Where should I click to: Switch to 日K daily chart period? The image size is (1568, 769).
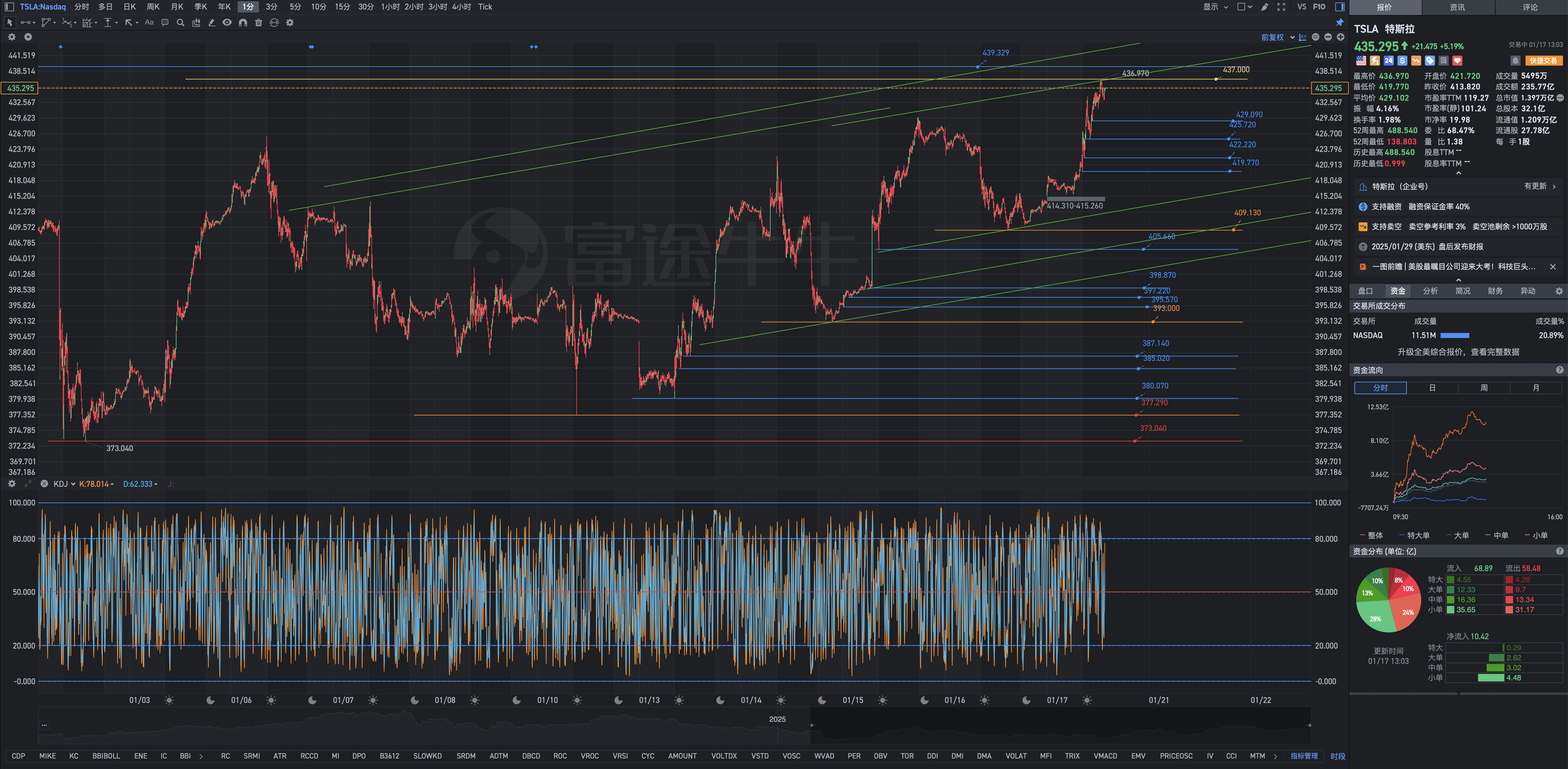(130, 7)
